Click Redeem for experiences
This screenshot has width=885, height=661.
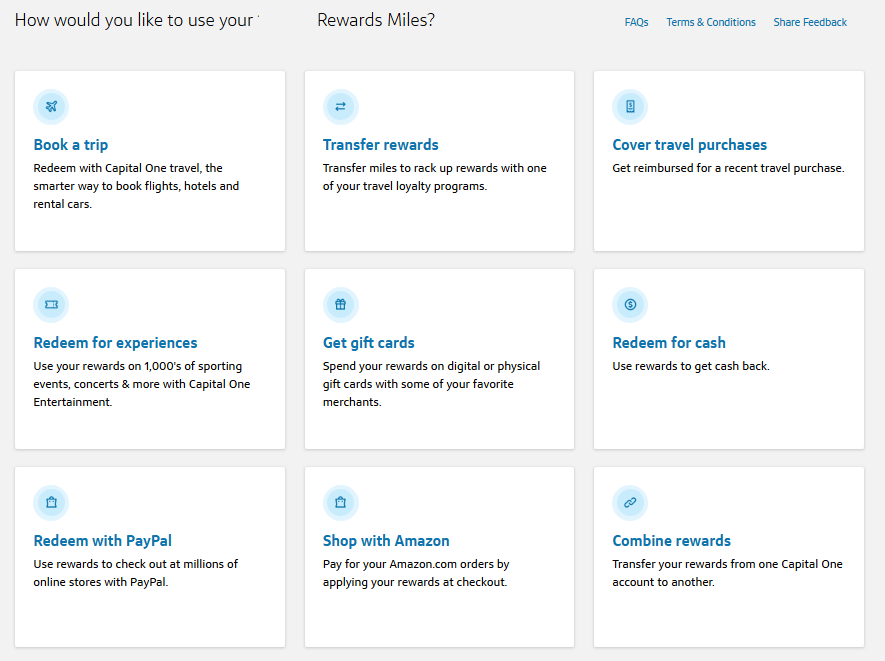115,342
